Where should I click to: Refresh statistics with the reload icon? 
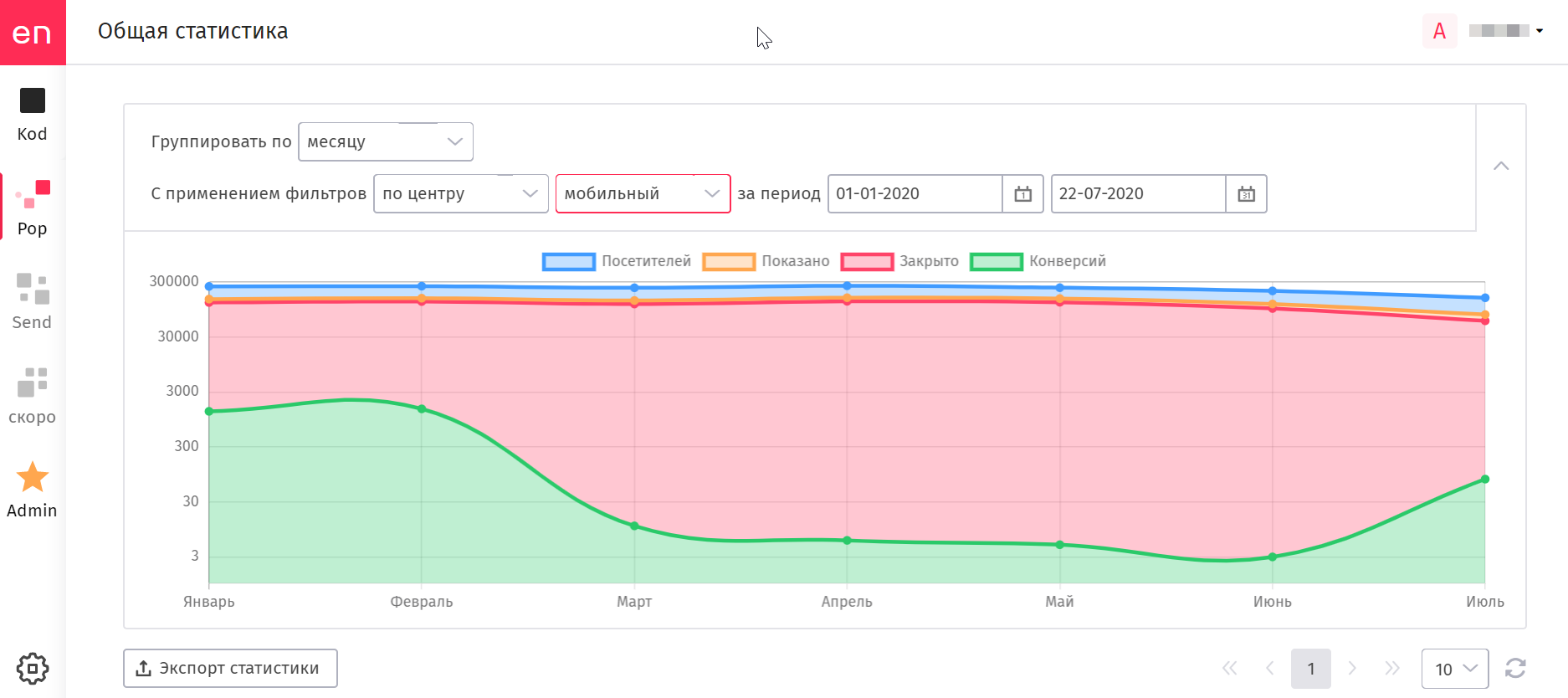1515,668
